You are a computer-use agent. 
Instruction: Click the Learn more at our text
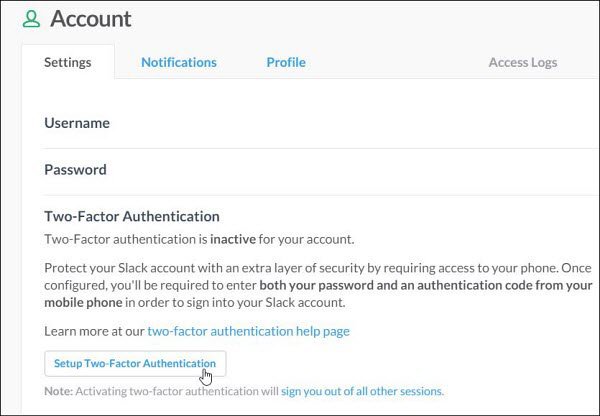click(94, 331)
